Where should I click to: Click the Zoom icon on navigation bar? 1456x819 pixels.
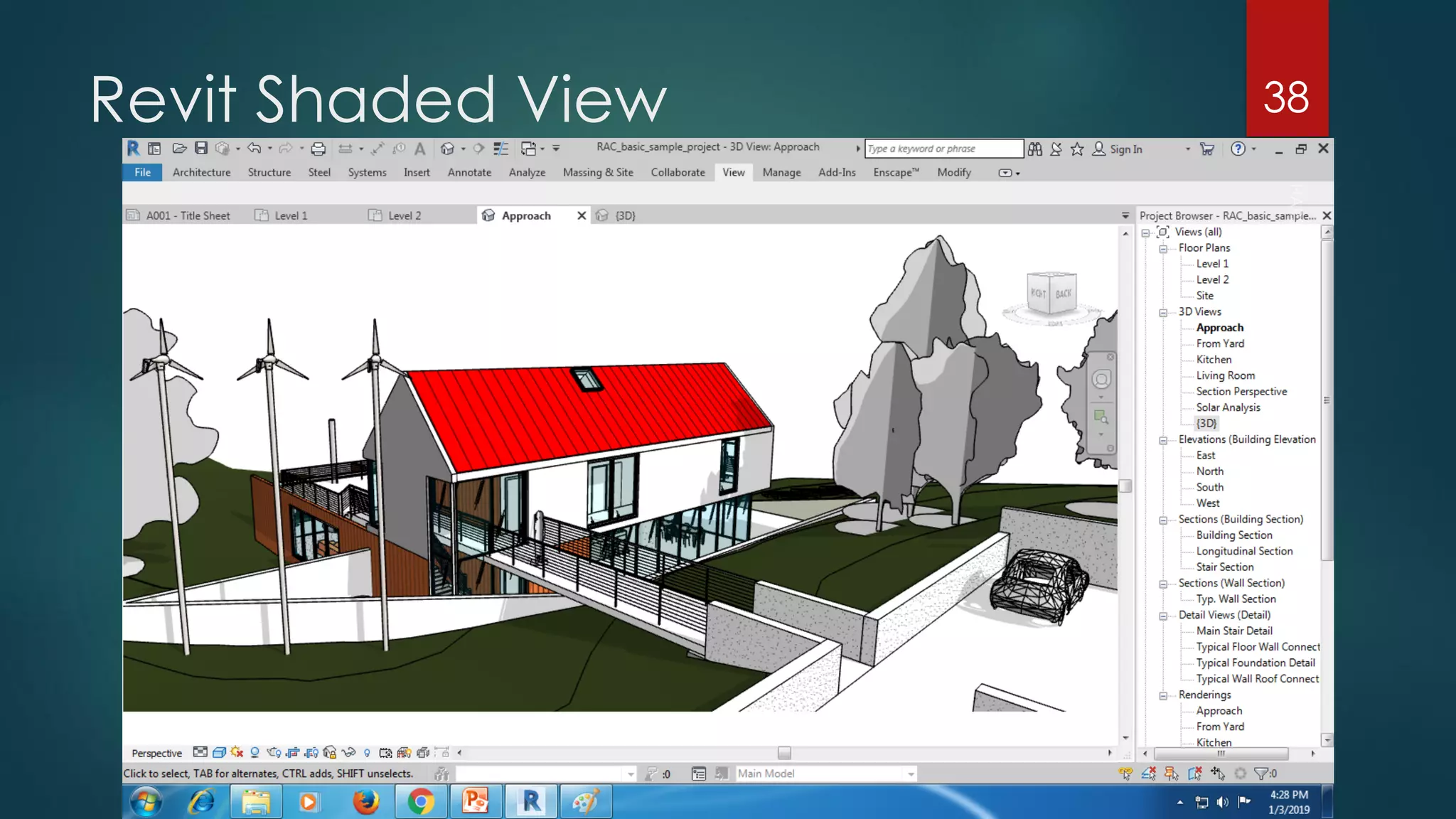point(1101,417)
